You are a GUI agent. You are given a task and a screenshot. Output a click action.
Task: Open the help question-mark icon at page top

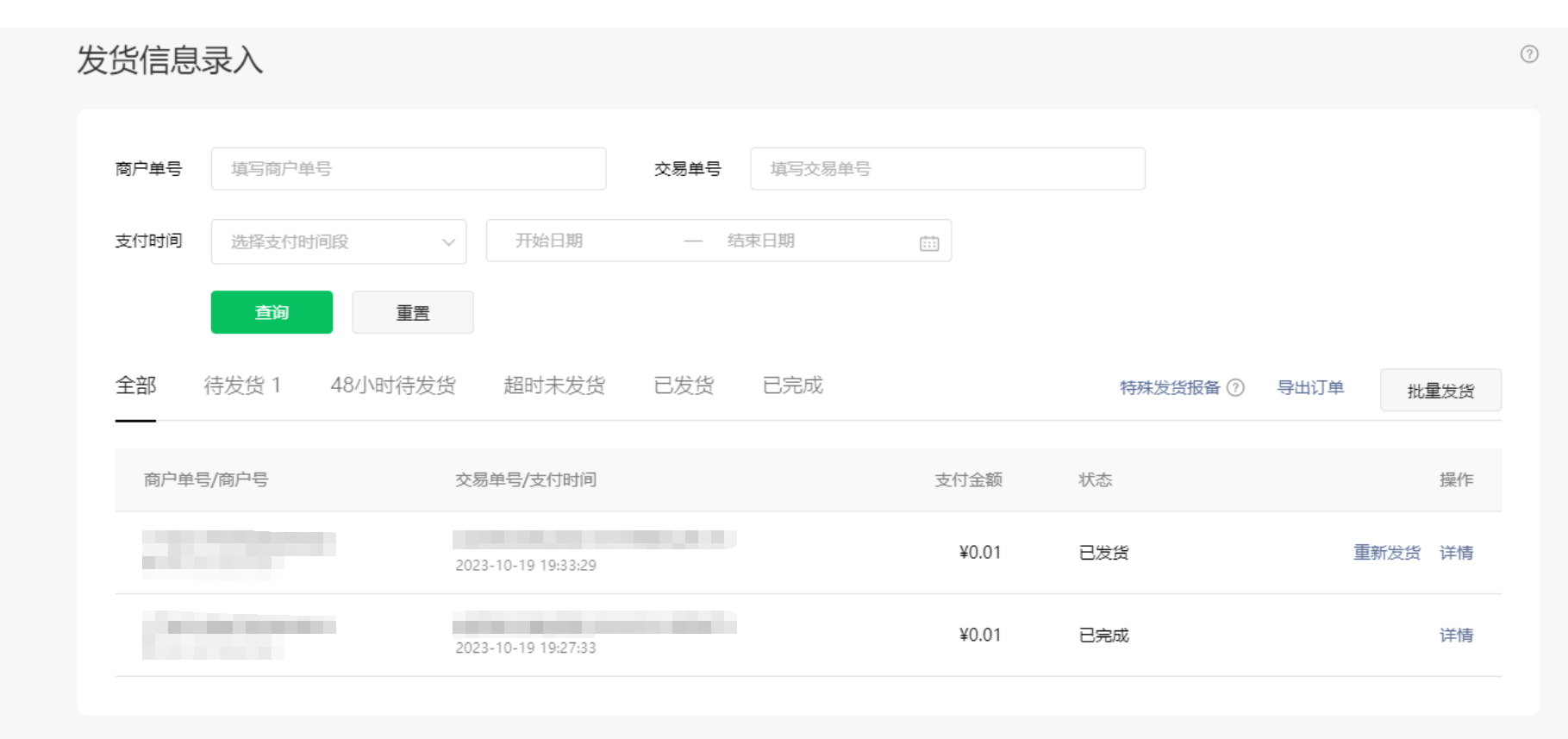(1529, 54)
